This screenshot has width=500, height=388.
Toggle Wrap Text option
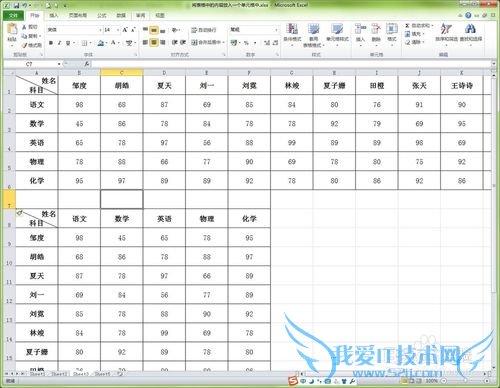[x=204, y=30]
